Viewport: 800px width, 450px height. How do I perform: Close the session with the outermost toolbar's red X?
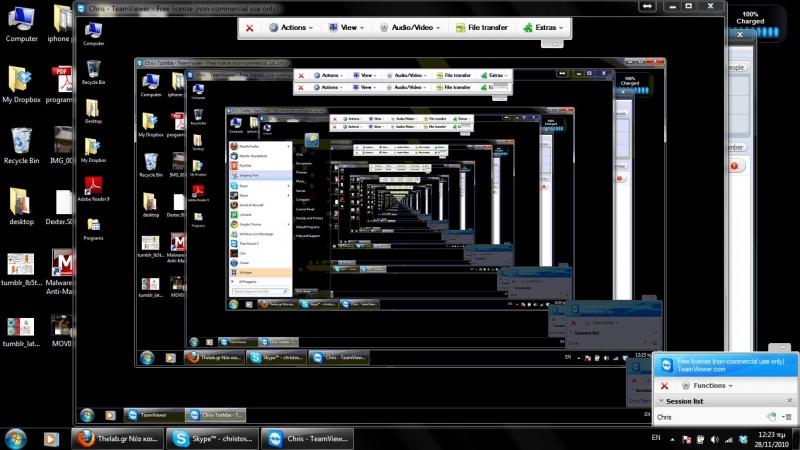pyautogui.click(x=249, y=28)
